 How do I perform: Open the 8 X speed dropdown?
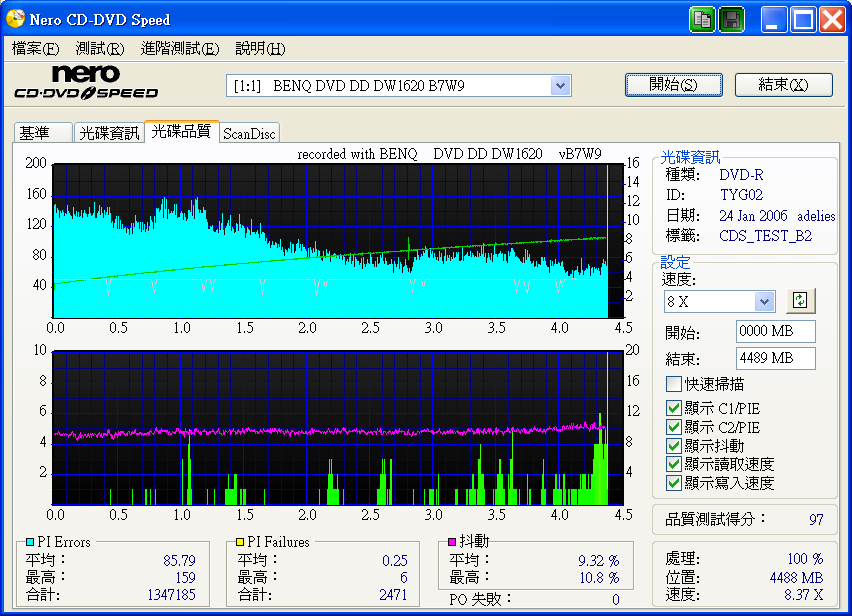tap(764, 301)
